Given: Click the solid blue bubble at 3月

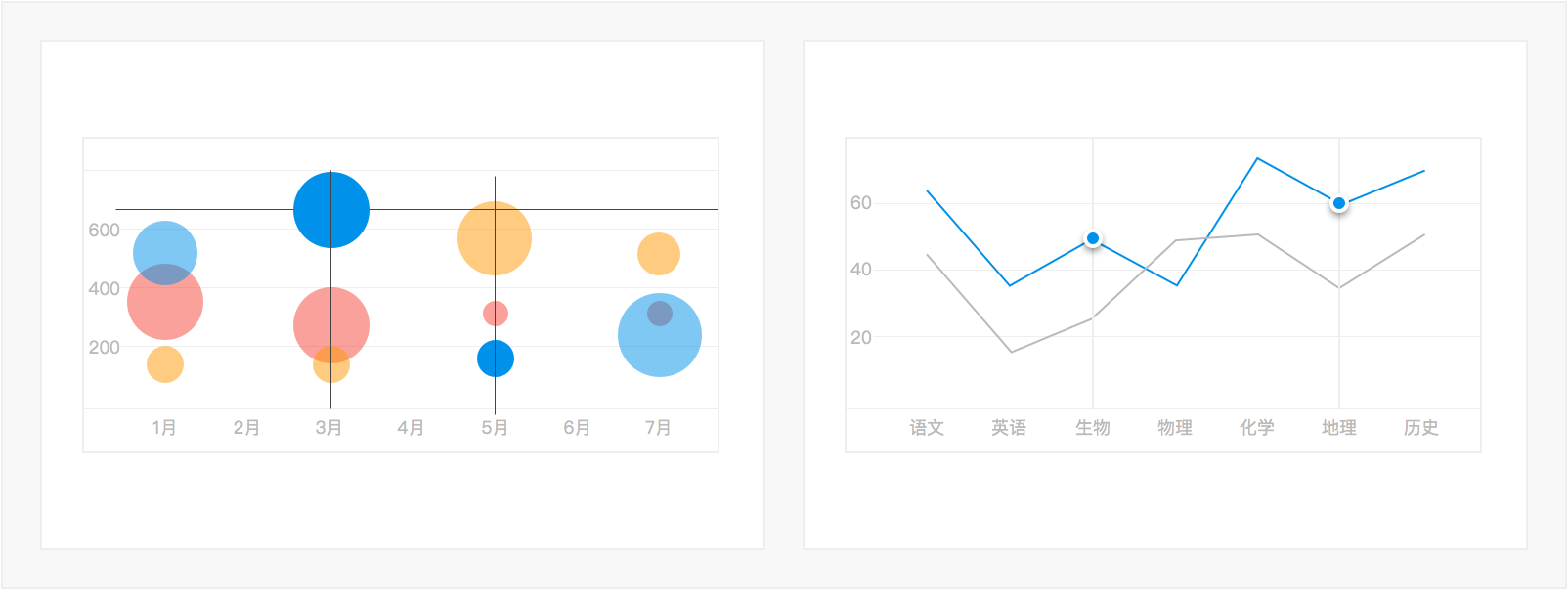Looking at the screenshot, I should click(x=331, y=210).
